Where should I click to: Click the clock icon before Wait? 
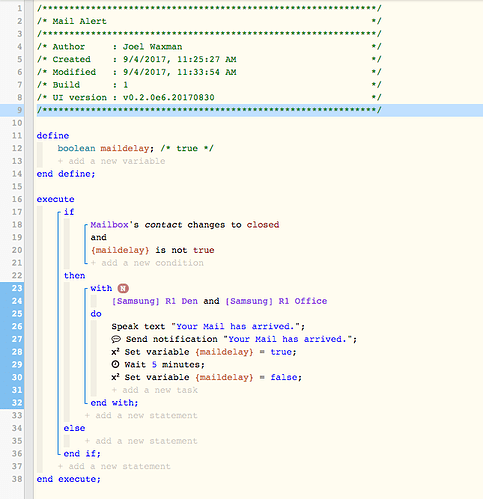[115, 365]
